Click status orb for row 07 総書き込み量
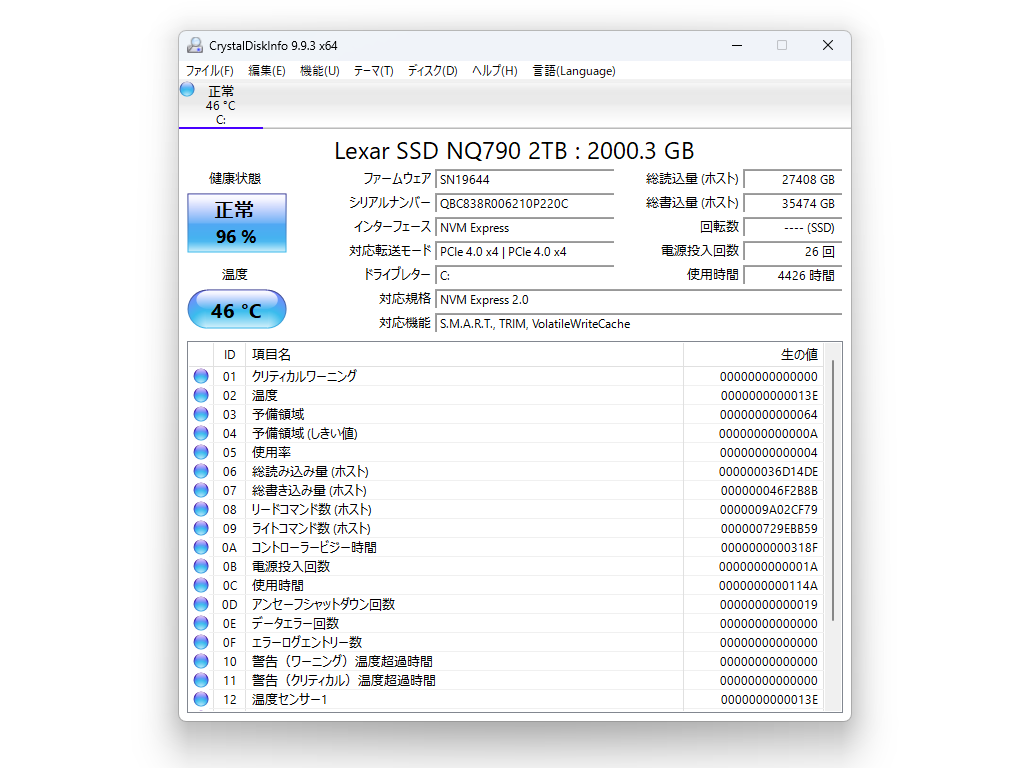 click(x=201, y=490)
